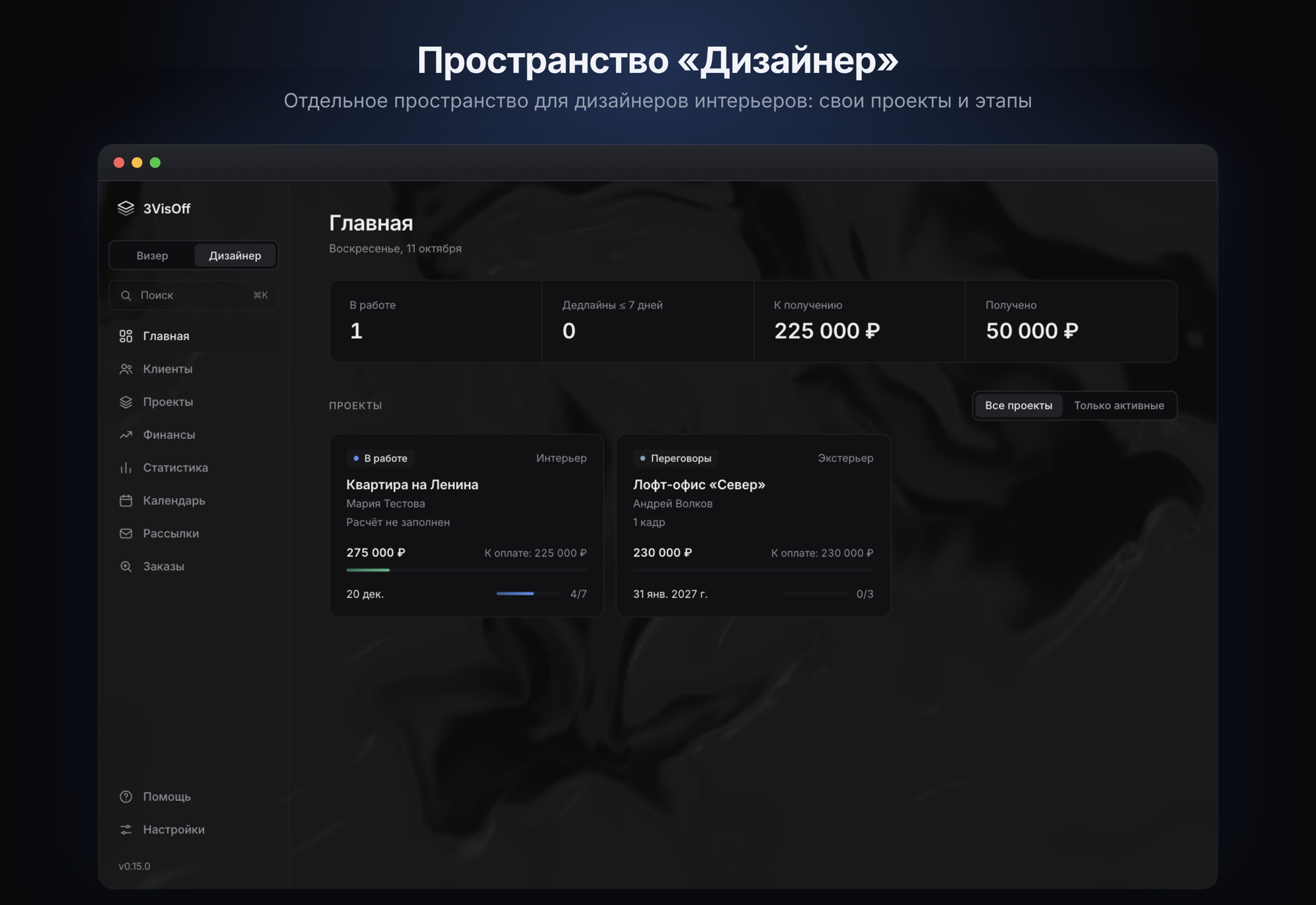Click the К получению 225 000 ₽ stat
1316x905 pixels.
coord(859,321)
